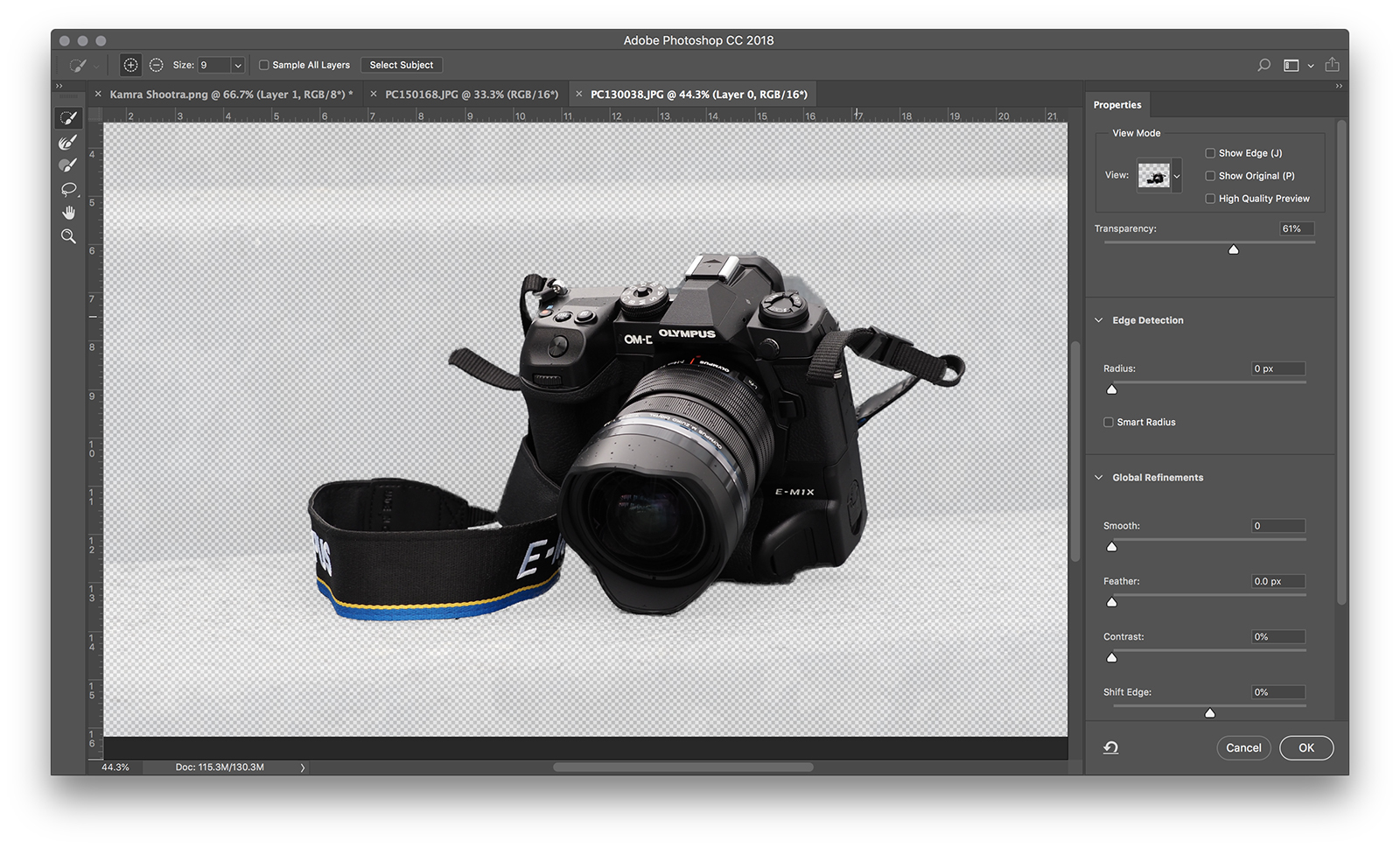Collapse the left toolbar using double arrows
The height and width of the screenshot is (848, 1400).
point(59,86)
